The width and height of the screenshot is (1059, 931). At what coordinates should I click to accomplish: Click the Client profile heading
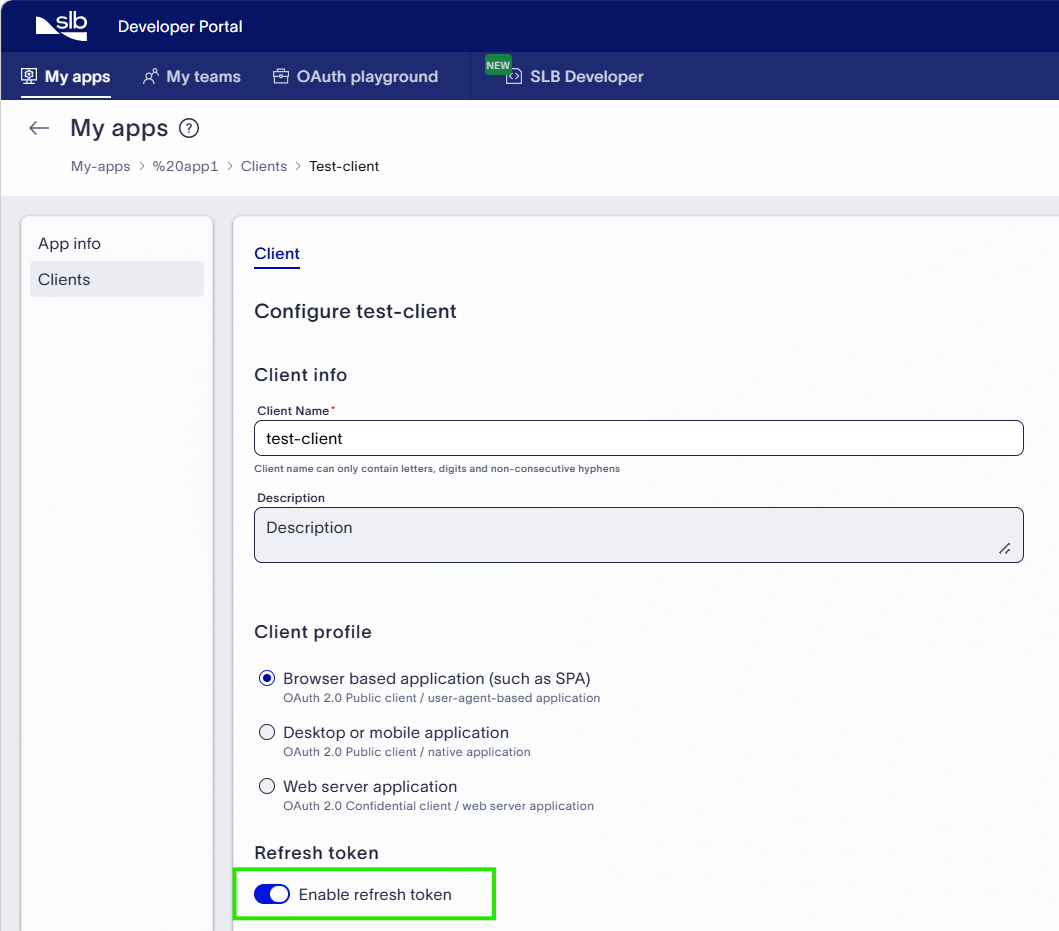pyautogui.click(x=313, y=632)
